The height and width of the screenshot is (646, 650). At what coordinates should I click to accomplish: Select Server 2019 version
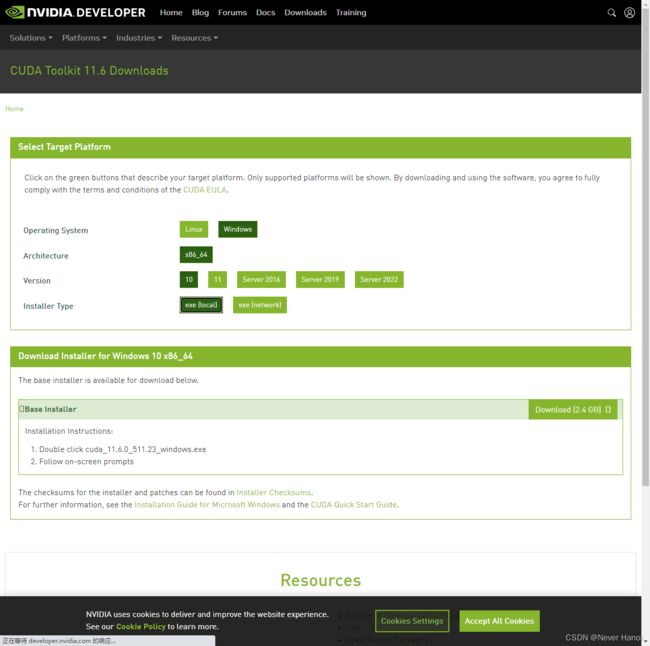pyautogui.click(x=320, y=279)
